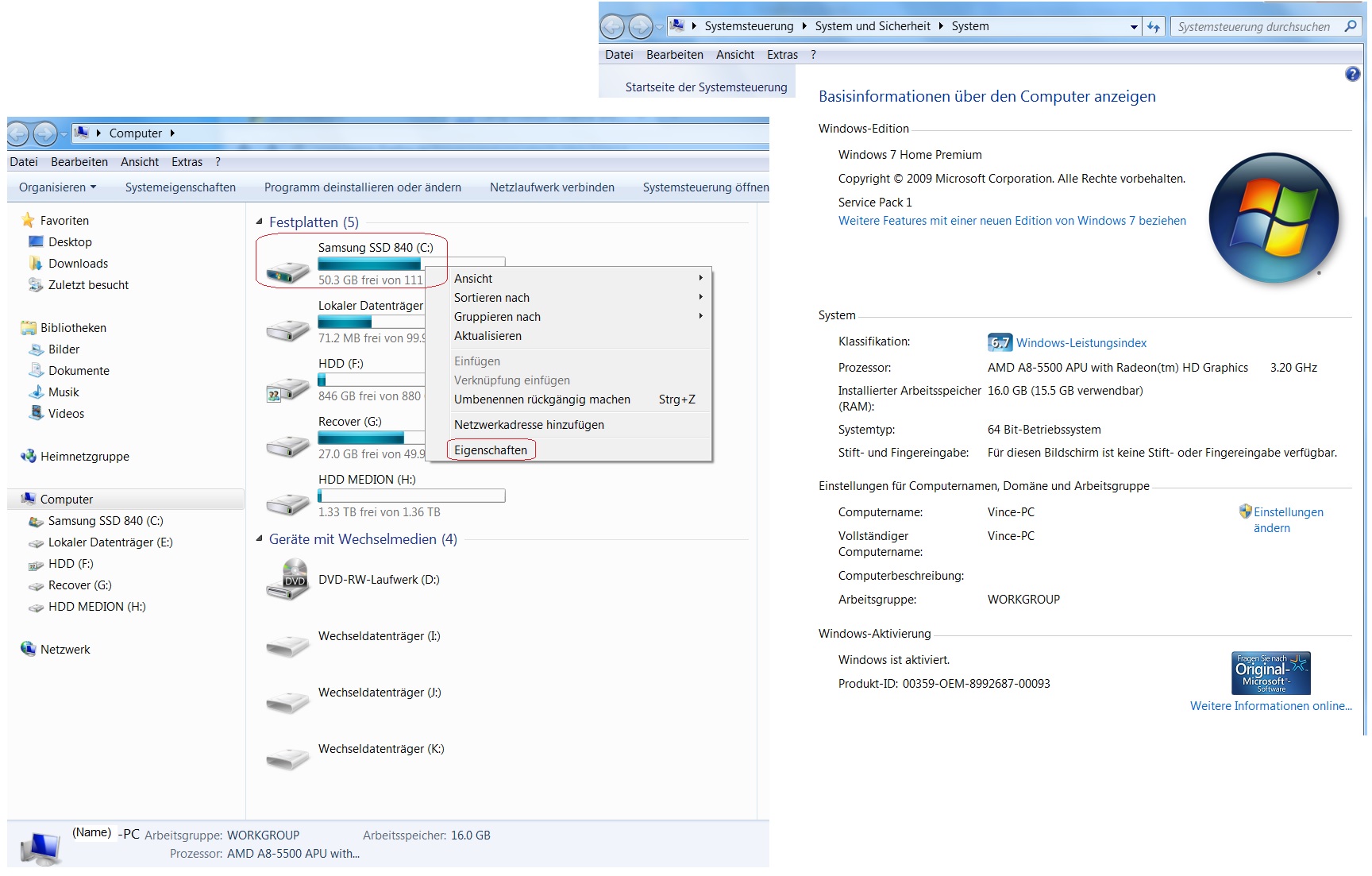
Task: Select Netzwerkadresse hinzufügen in the context menu
Action: 529,425
